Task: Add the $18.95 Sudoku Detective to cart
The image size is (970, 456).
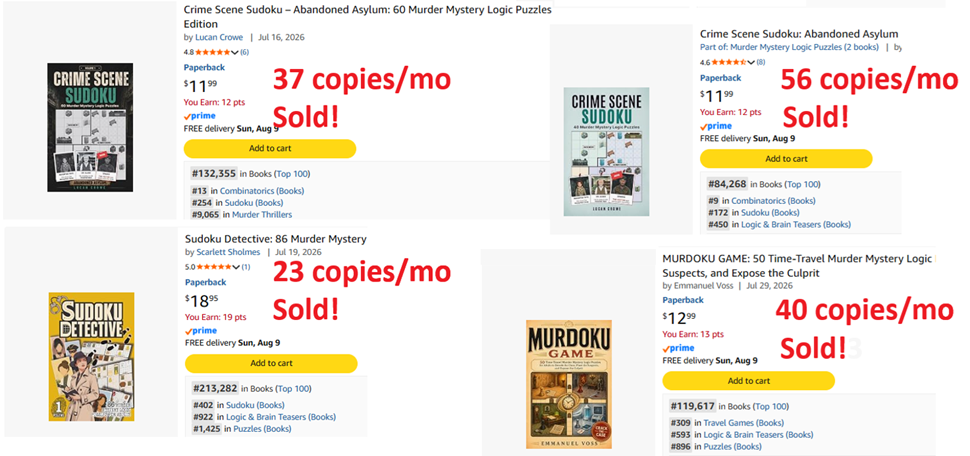Action: point(271,363)
